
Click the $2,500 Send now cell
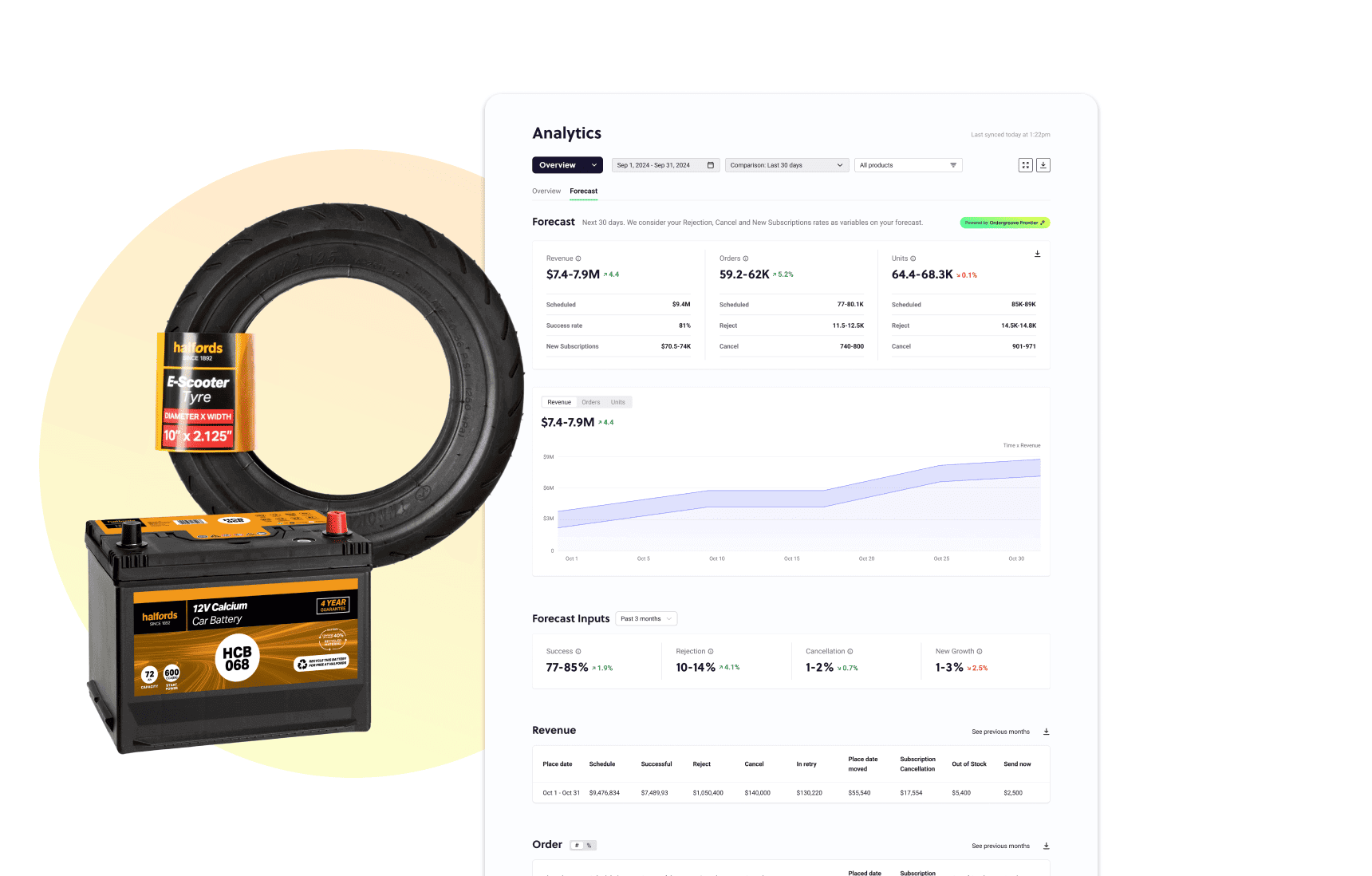point(1013,793)
